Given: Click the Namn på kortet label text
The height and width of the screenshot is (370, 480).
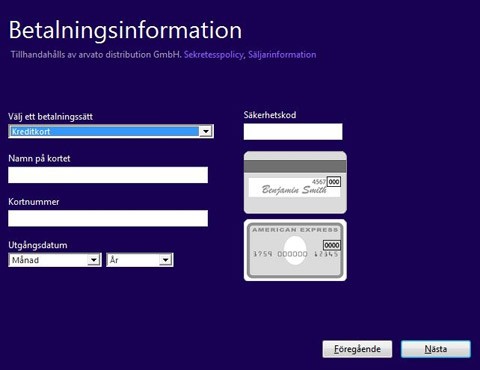Looking at the screenshot, I should point(39,158).
